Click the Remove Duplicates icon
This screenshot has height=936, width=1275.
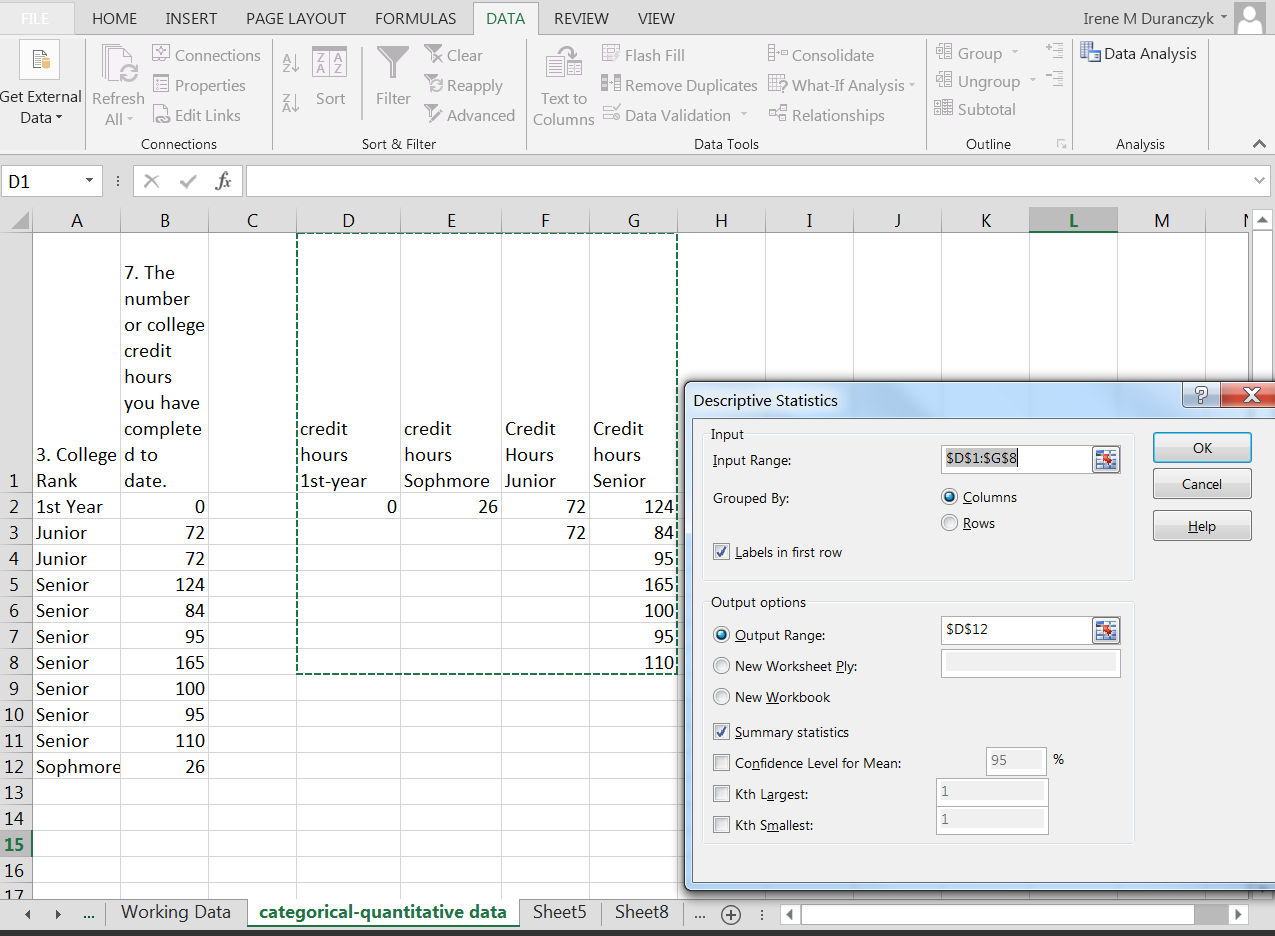tap(611, 85)
